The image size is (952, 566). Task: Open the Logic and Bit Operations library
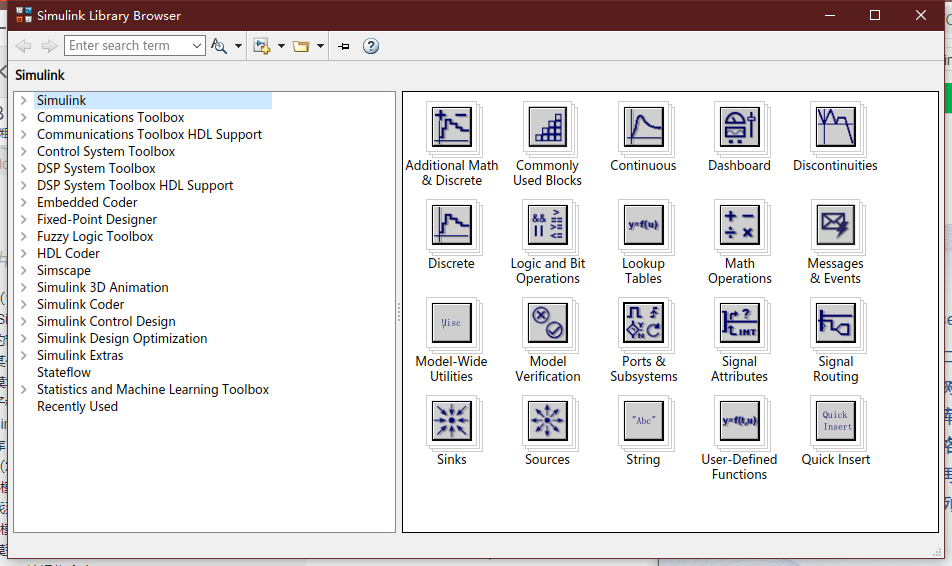(x=548, y=227)
